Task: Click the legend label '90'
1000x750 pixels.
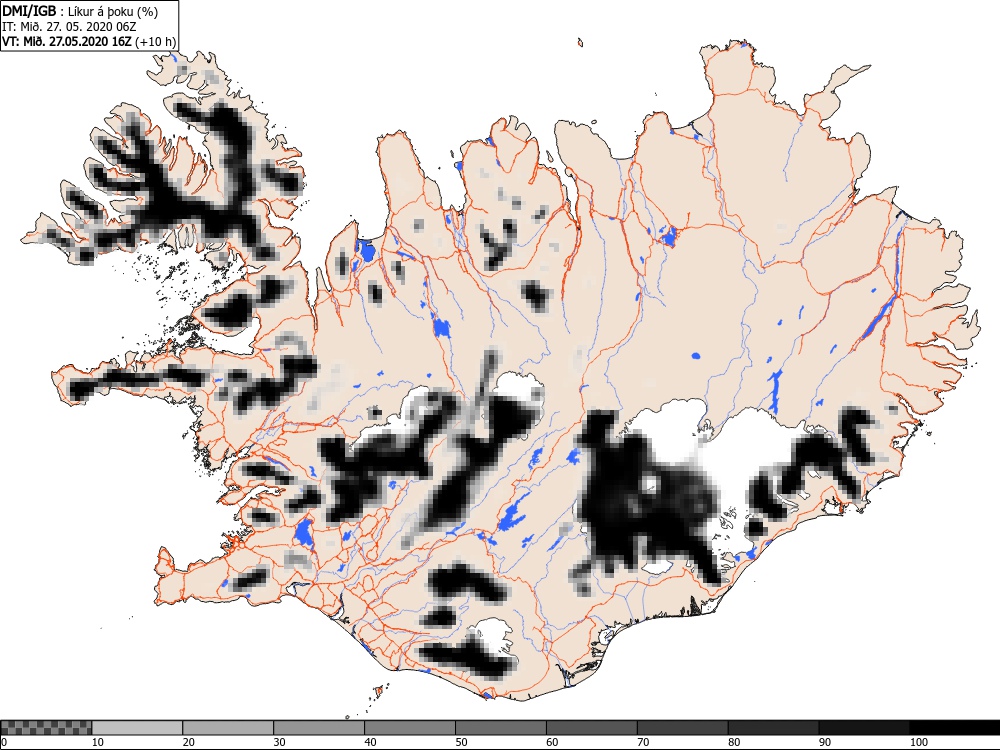Action: (x=825, y=742)
